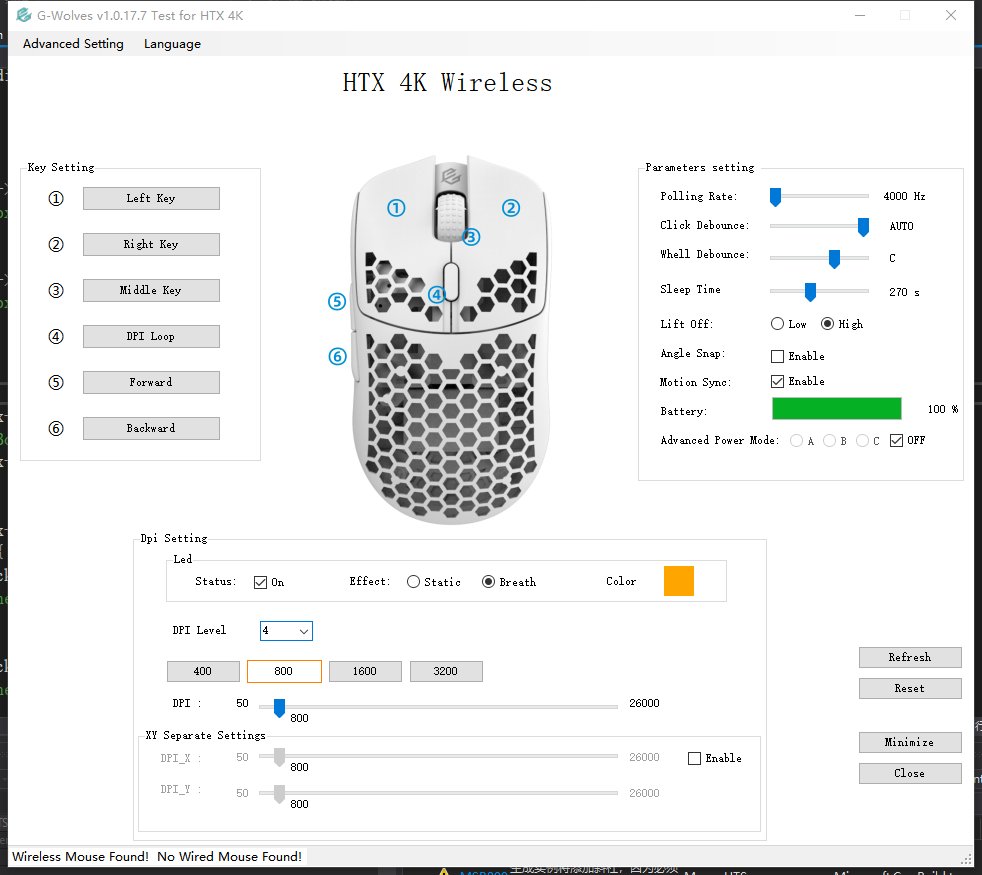Click marker 4 by the DPI button
Image resolution: width=982 pixels, height=875 pixels.
point(437,294)
